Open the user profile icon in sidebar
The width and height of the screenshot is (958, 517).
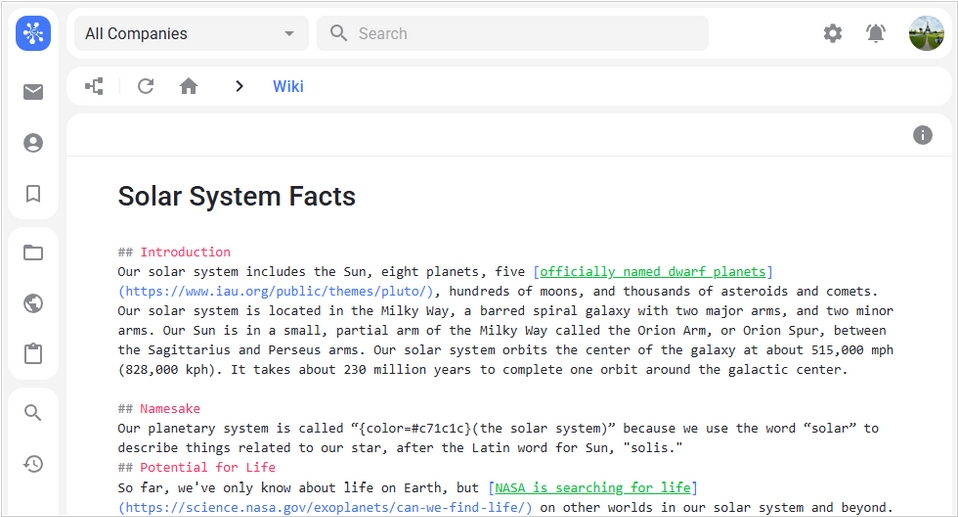(33, 143)
